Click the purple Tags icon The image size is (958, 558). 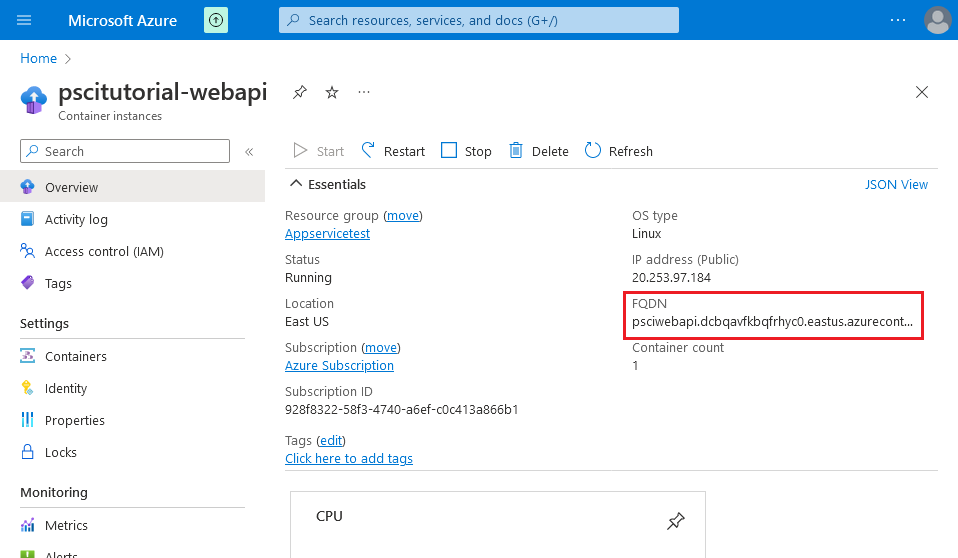pos(27,282)
